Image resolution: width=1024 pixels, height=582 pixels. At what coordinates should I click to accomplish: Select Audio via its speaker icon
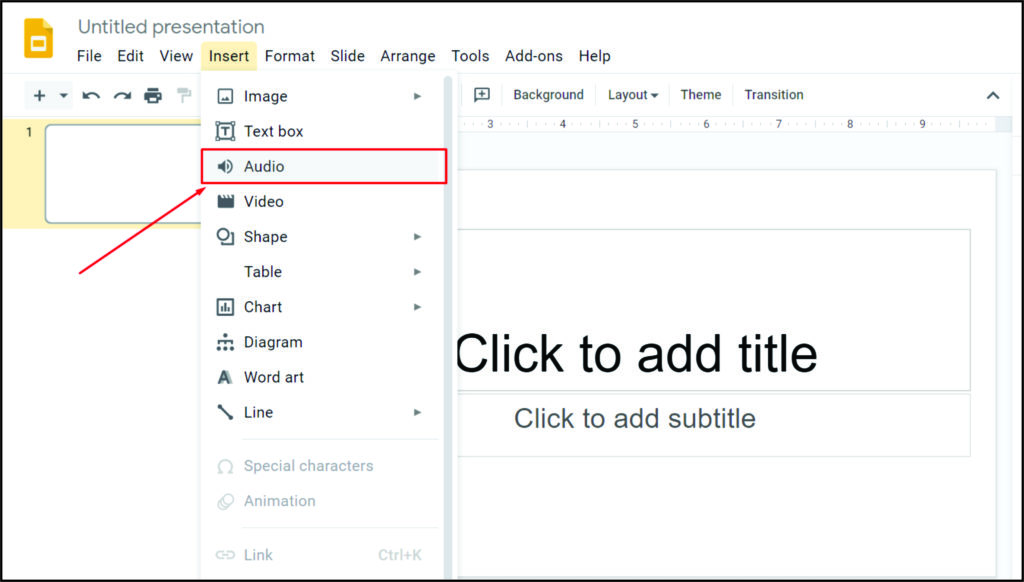227,166
